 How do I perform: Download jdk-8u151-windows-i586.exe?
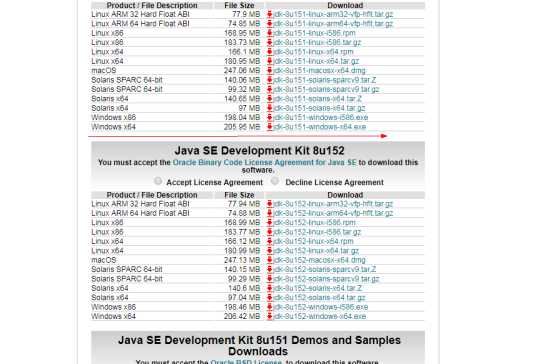click(321, 117)
